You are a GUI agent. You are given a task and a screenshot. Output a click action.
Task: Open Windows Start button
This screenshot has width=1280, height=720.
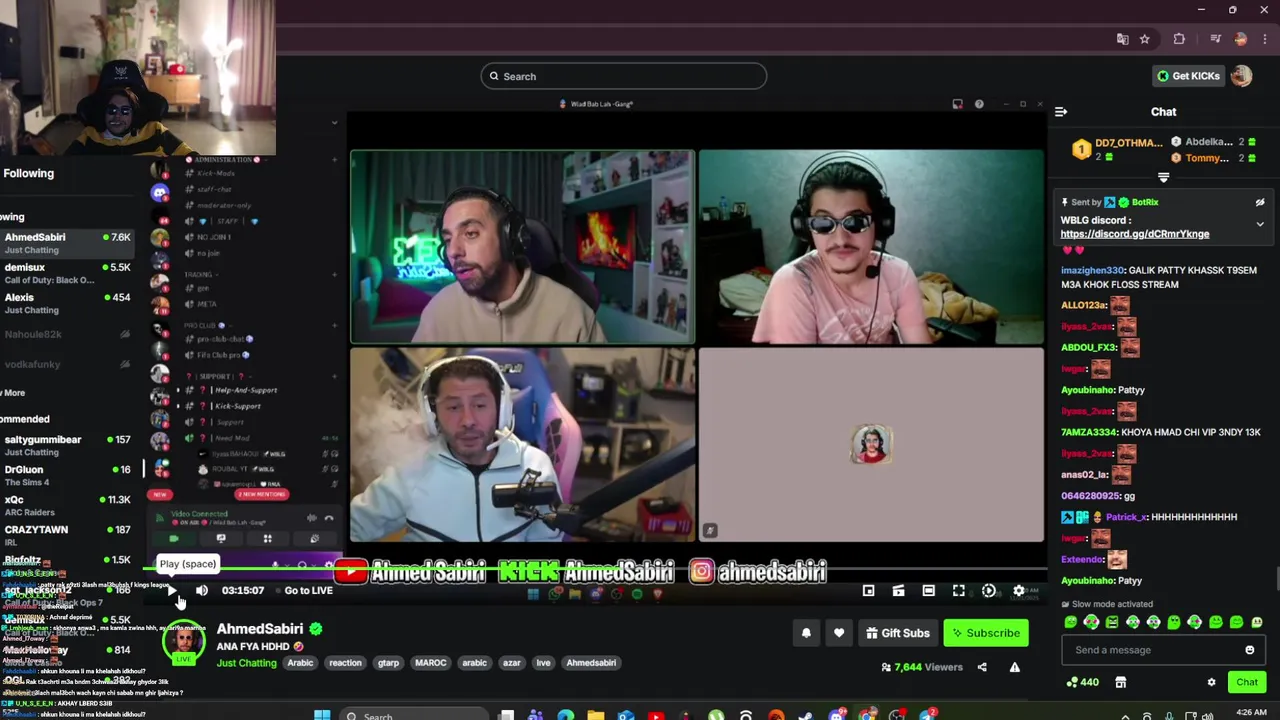[x=322, y=715]
